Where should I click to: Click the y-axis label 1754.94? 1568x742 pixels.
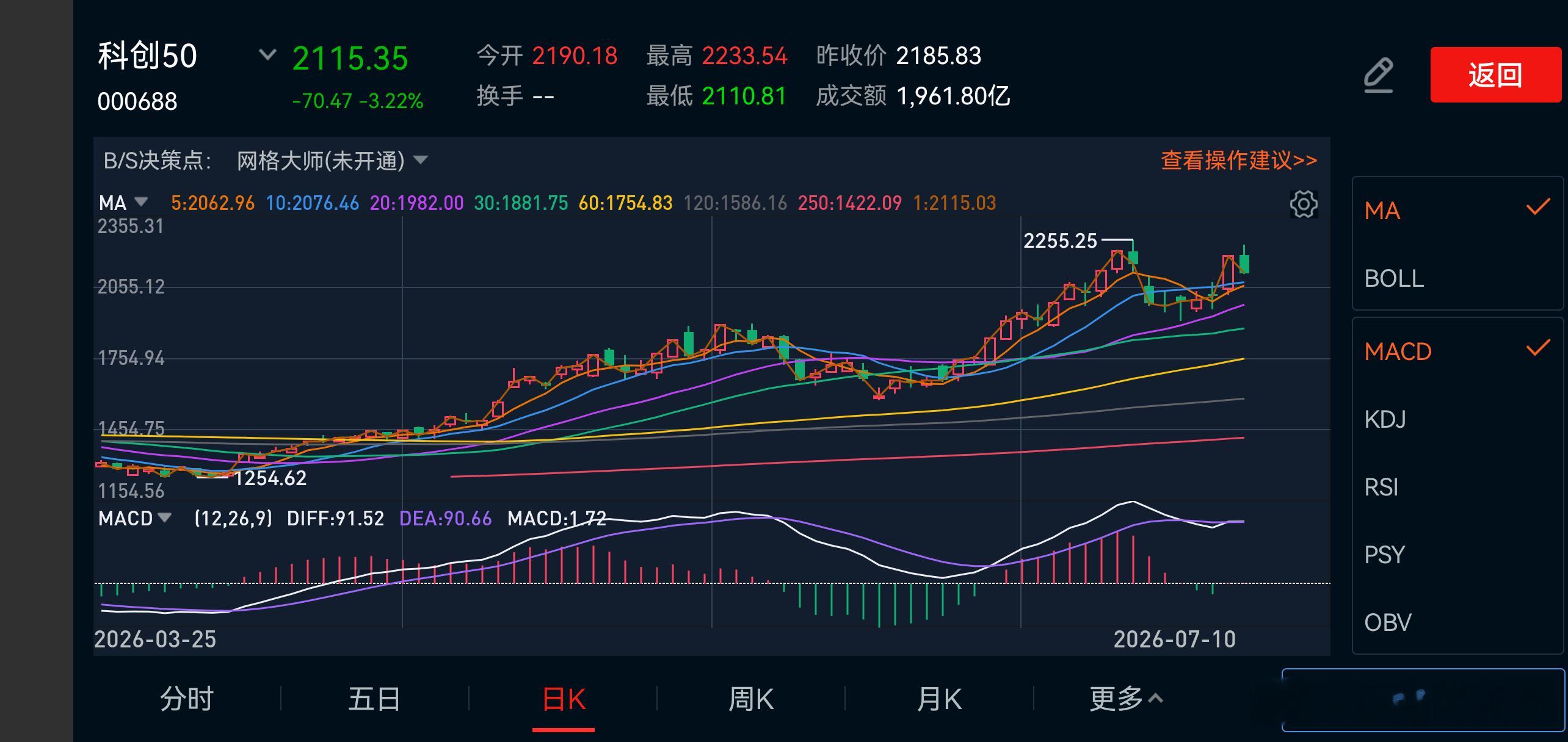[131, 358]
